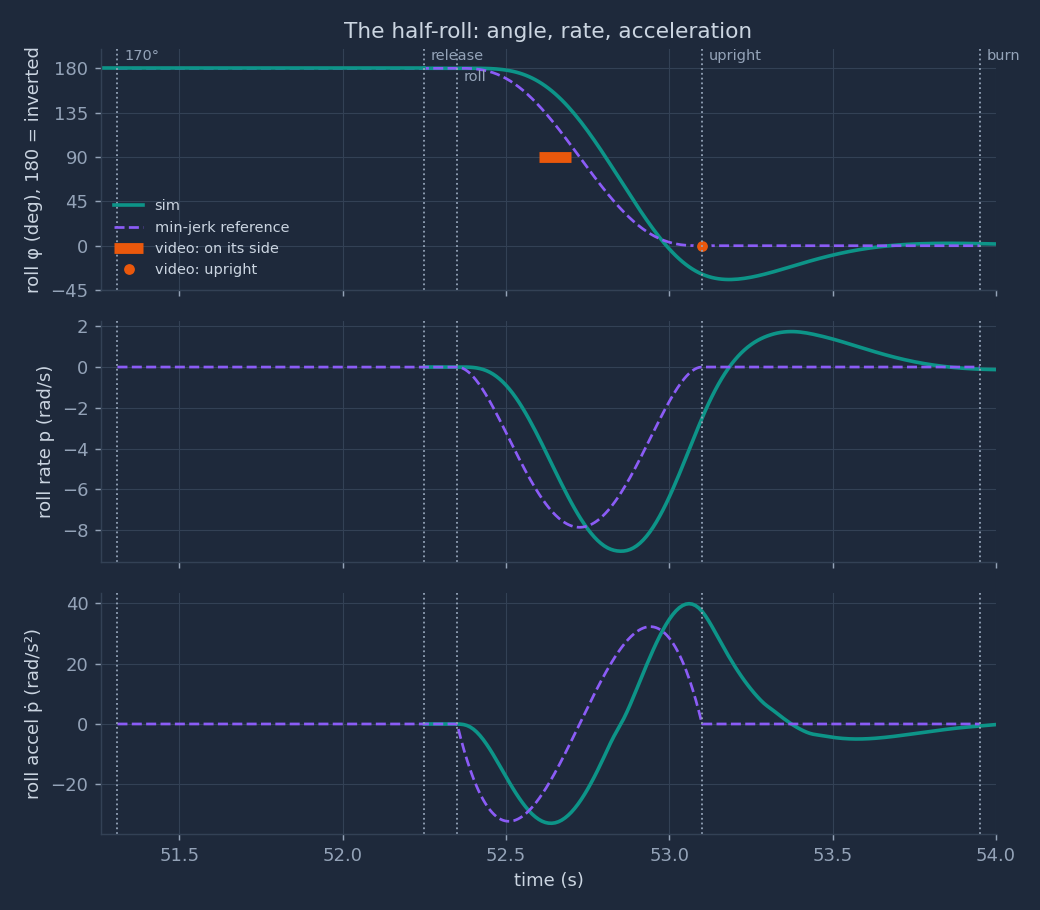Click the "roll" event label under release
The width and height of the screenshot is (1040, 910).
475,77
